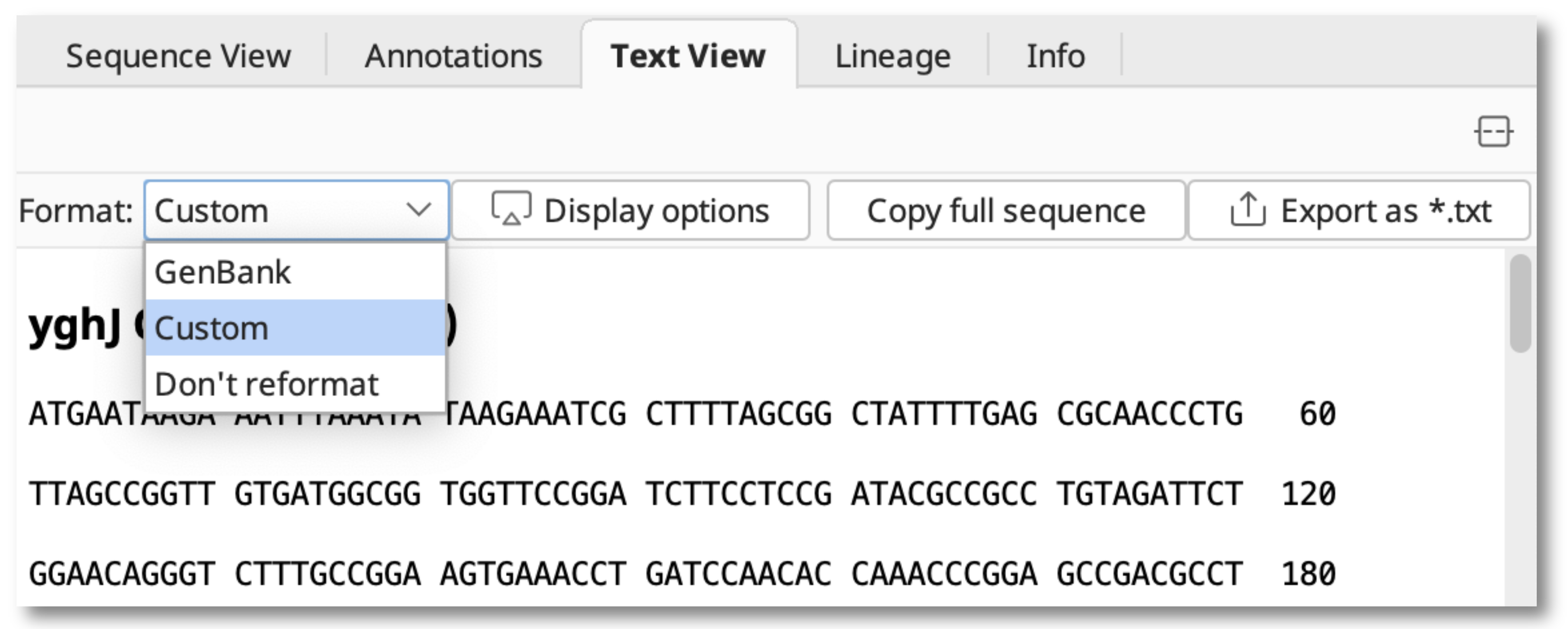Click the yghJ heading text
The image size is (1568, 629).
pos(75,325)
